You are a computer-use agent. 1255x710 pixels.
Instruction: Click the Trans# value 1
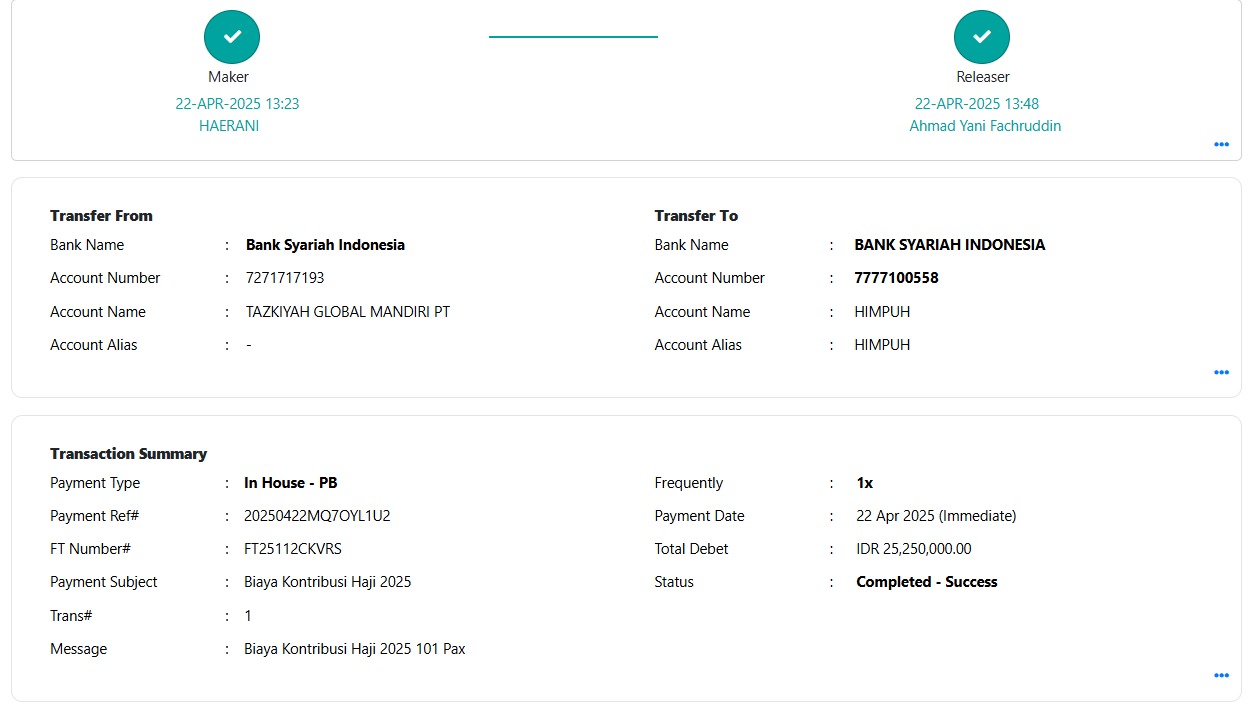248,616
